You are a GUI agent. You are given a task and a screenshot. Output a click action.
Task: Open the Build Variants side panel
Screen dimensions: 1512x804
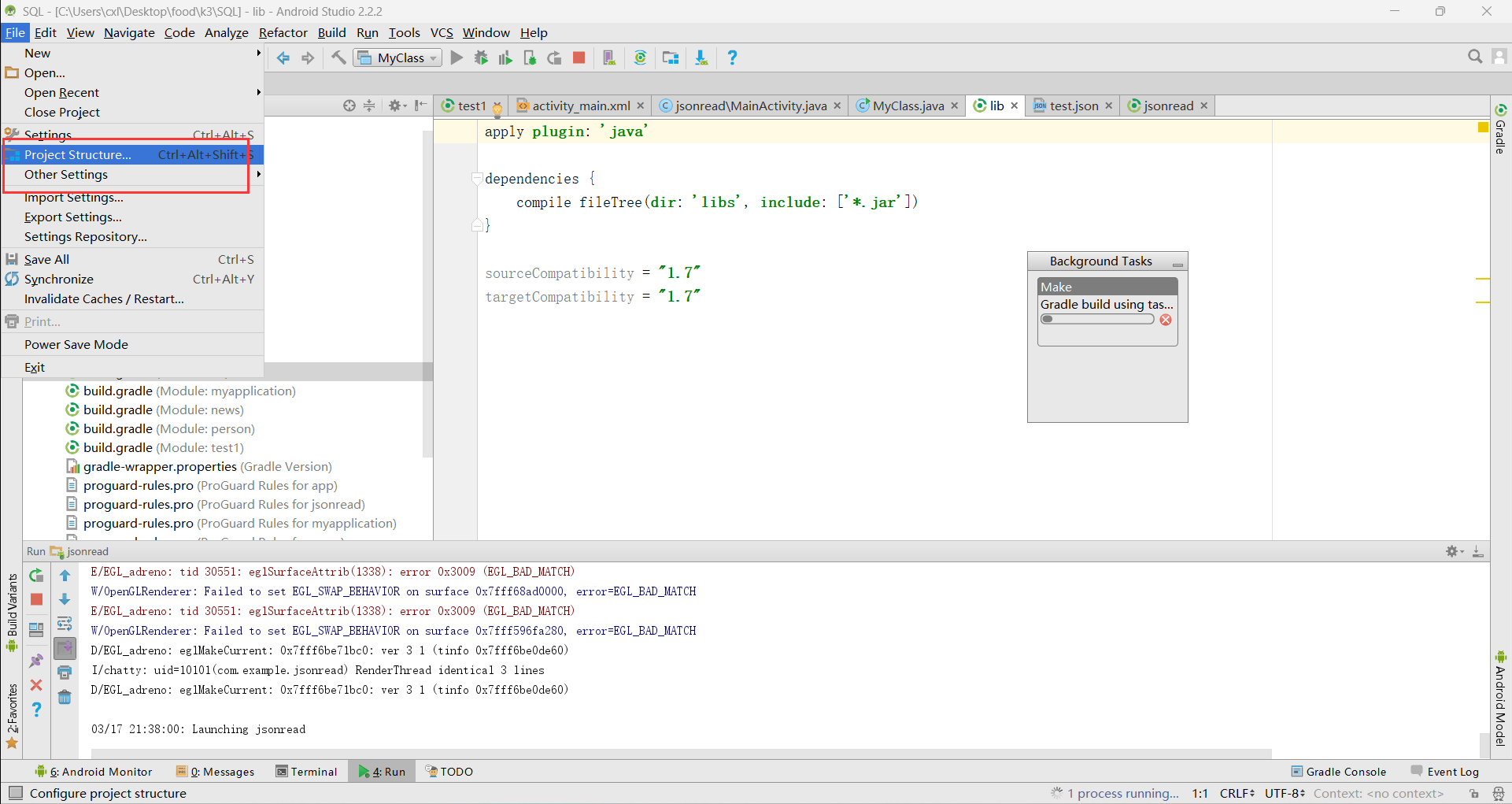tap(12, 612)
